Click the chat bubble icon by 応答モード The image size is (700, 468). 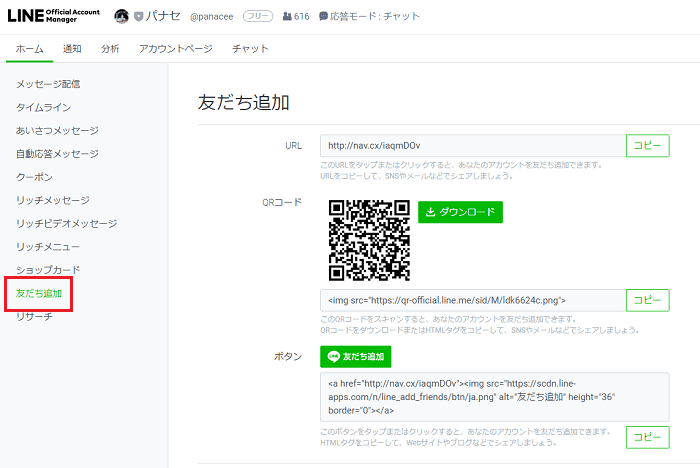point(323,17)
